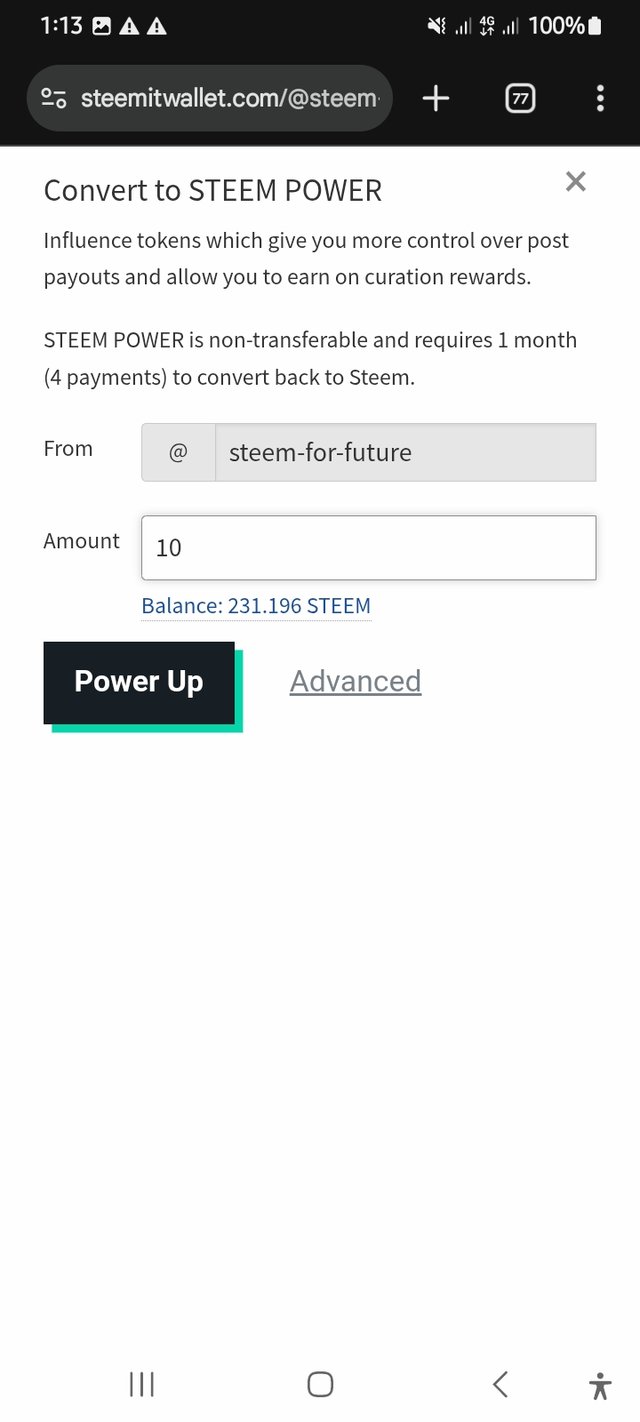Expand the Advanced options link
Image resolution: width=640 pixels, height=1422 pixels.
point(355,681)
